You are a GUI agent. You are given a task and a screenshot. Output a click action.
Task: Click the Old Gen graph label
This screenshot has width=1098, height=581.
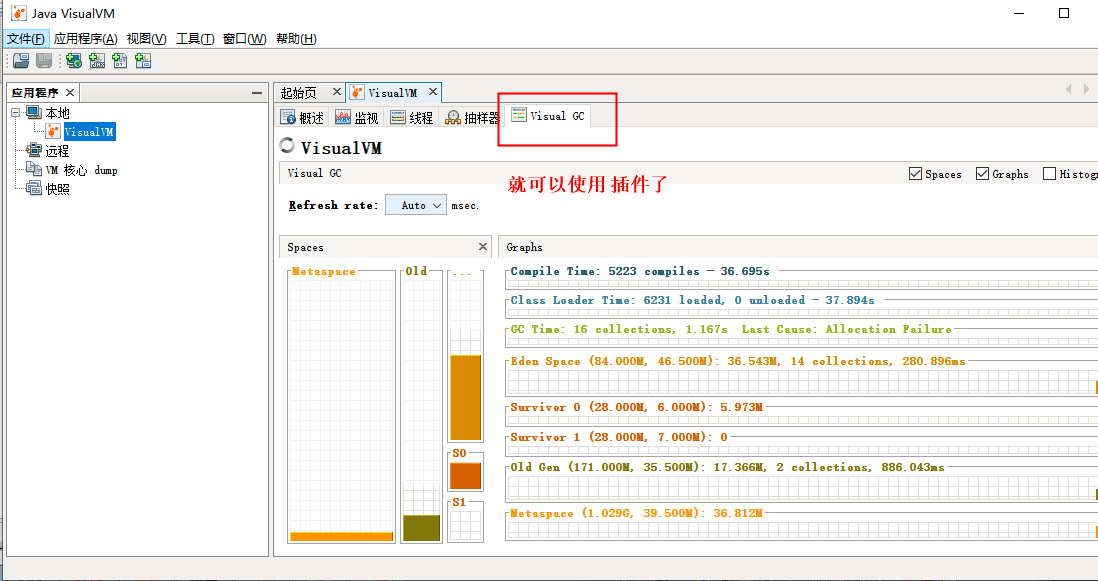tap(727, 467)
